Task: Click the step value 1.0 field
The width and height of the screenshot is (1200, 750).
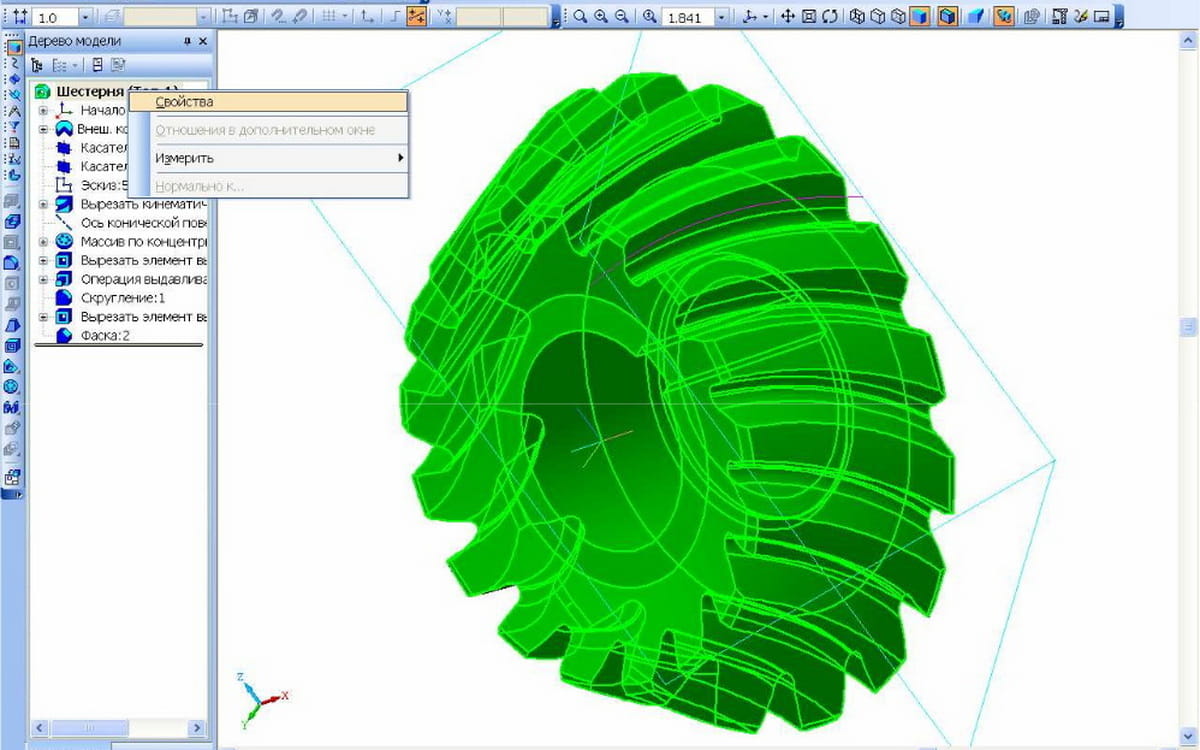Action: (x=54, y=17)
